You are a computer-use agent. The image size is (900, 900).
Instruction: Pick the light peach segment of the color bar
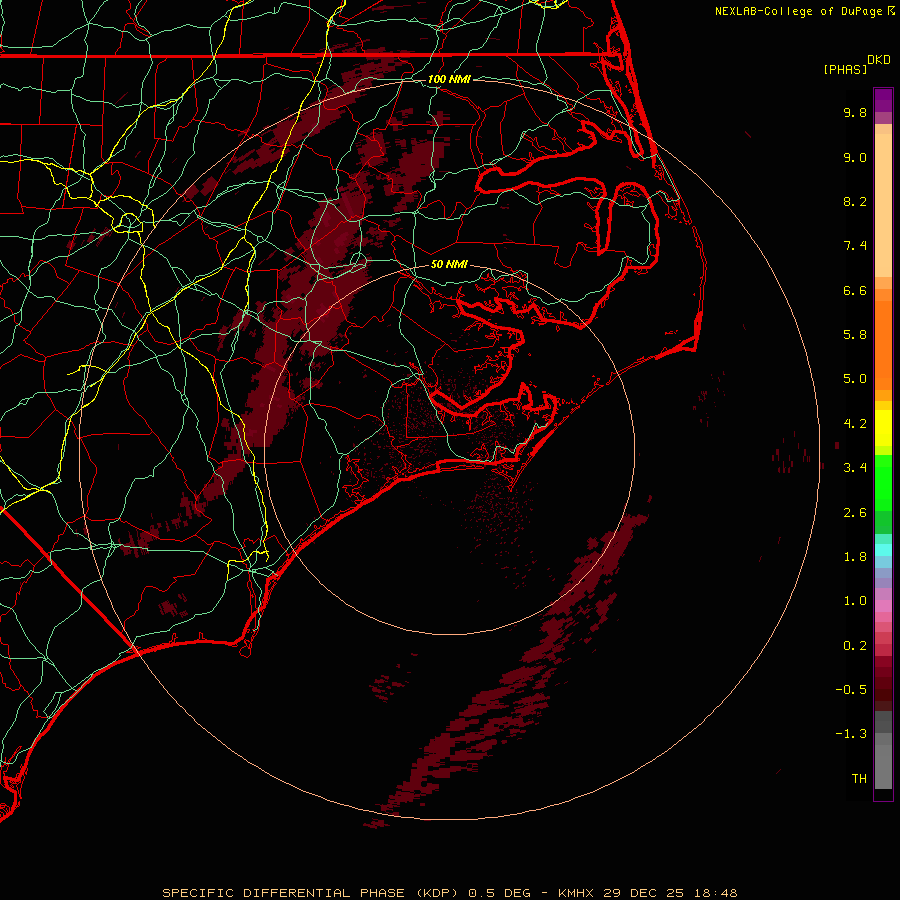click(883, 205)
